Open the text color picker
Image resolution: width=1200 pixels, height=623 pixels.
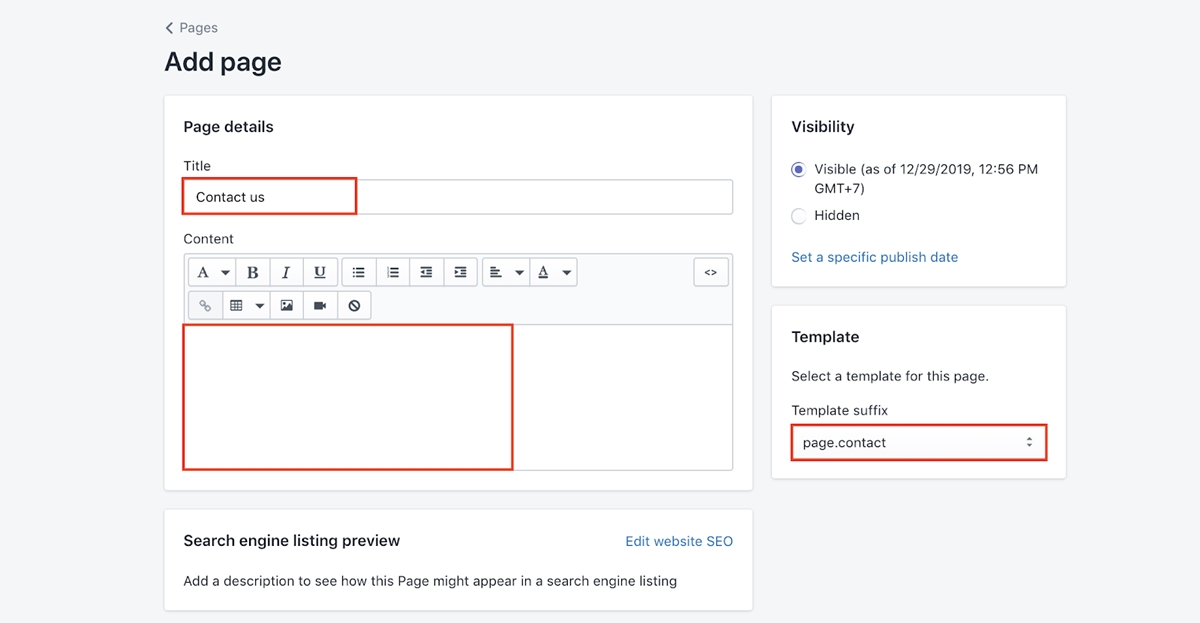[554, 272]
